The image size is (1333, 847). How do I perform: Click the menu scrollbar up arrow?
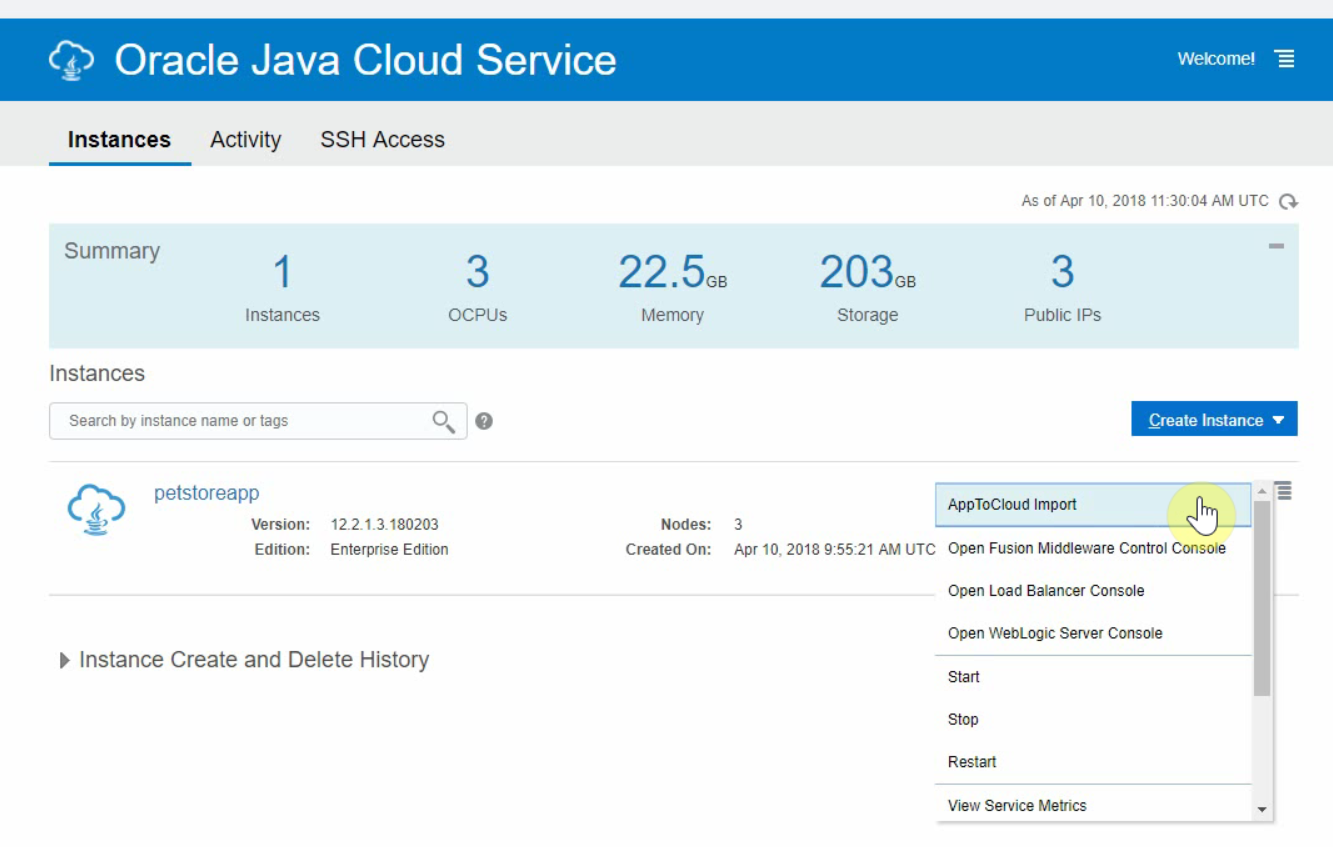coord(1262,492)
